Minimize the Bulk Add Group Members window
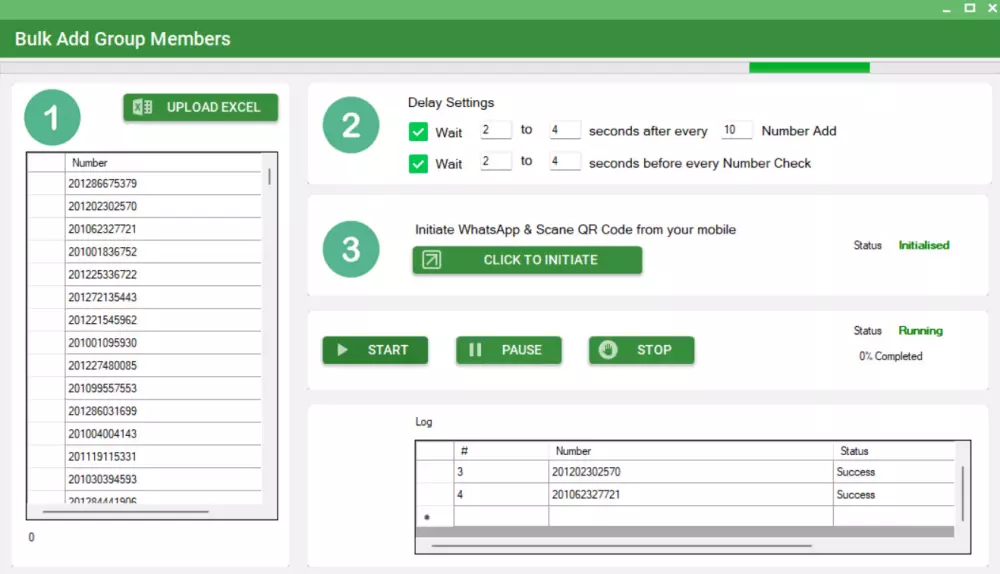The height and width of the screenshot is (574, 1000). point(946,9)
